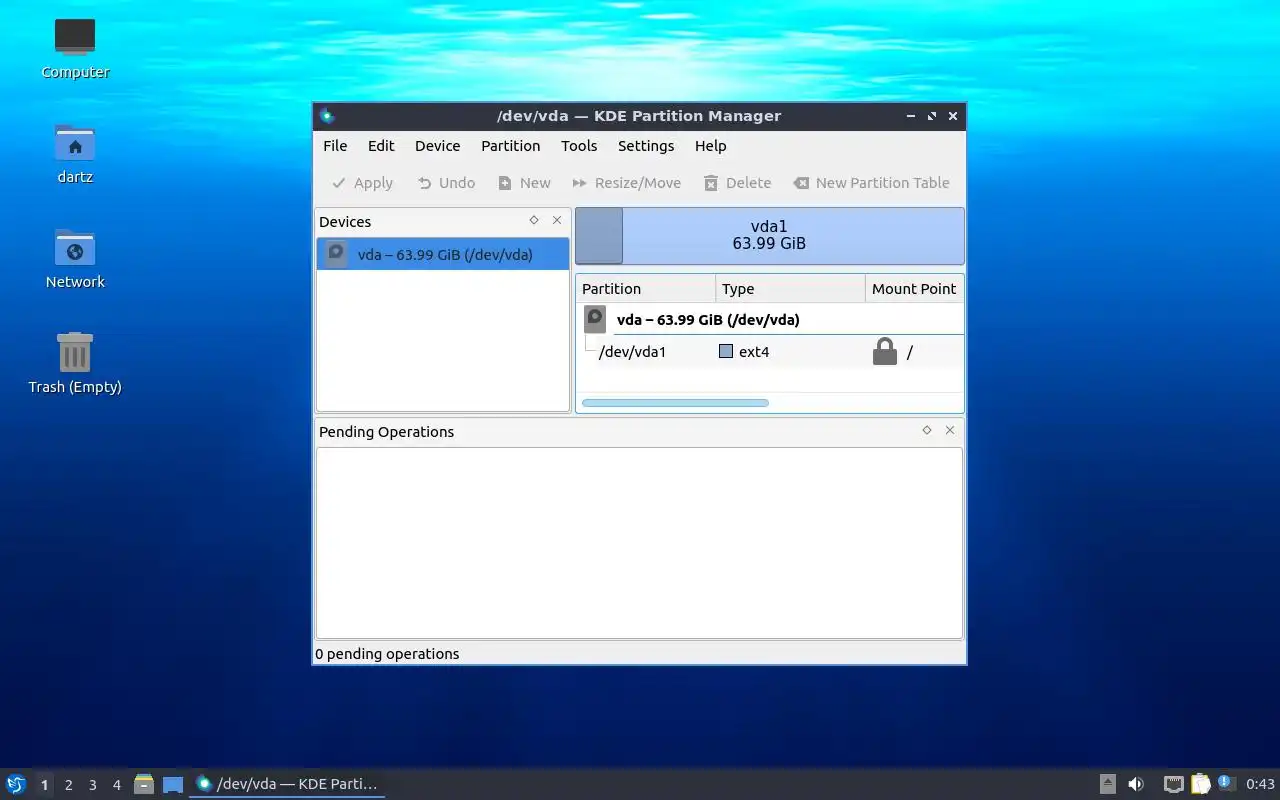Viewport: 1280px width, 800px height.
Task: Open the dartz home folder icon
Action: tap(75, 153)
